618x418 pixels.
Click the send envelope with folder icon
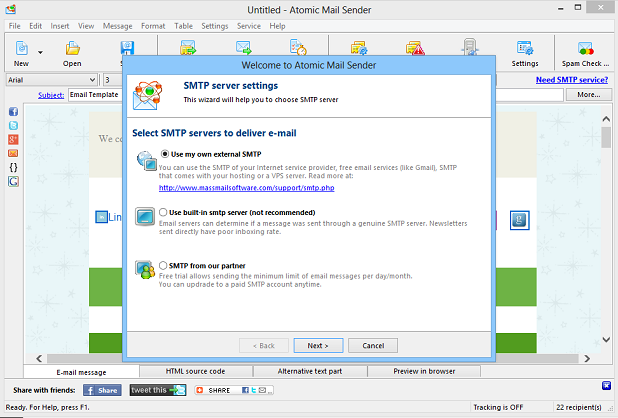point(188,48)
